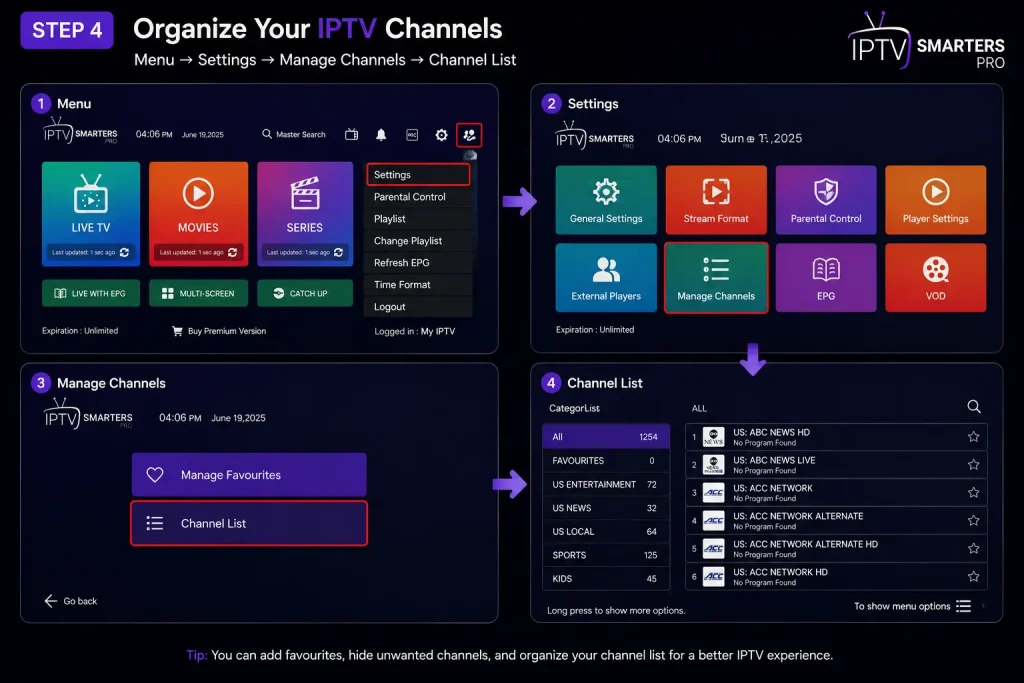Open the settings gear icon in Menu header
The width and height of the screenshot is (1024, 683).
(x=441, y=135)
